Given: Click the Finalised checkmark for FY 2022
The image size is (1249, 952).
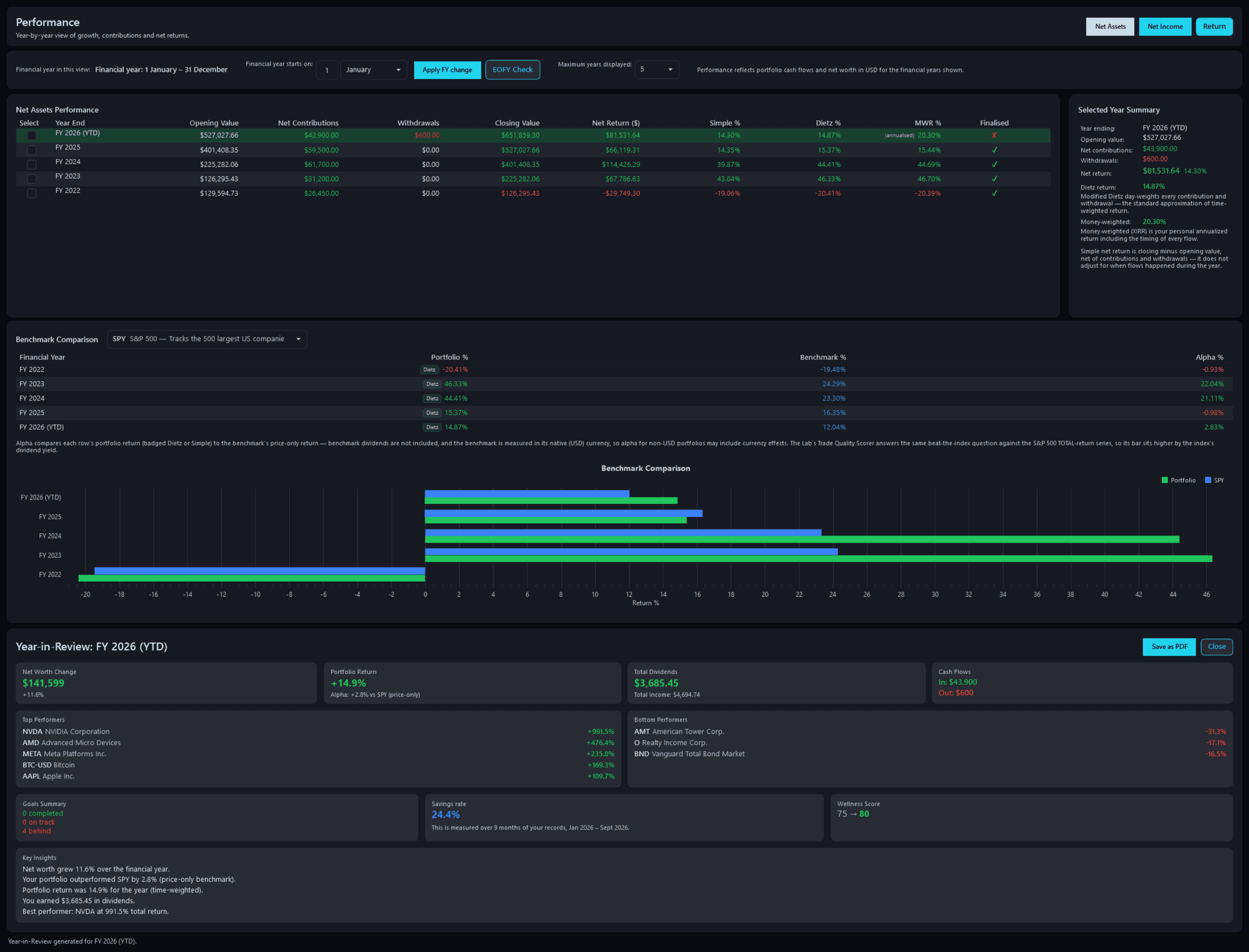Looking at the screenshot, I should tap(994, 193).
